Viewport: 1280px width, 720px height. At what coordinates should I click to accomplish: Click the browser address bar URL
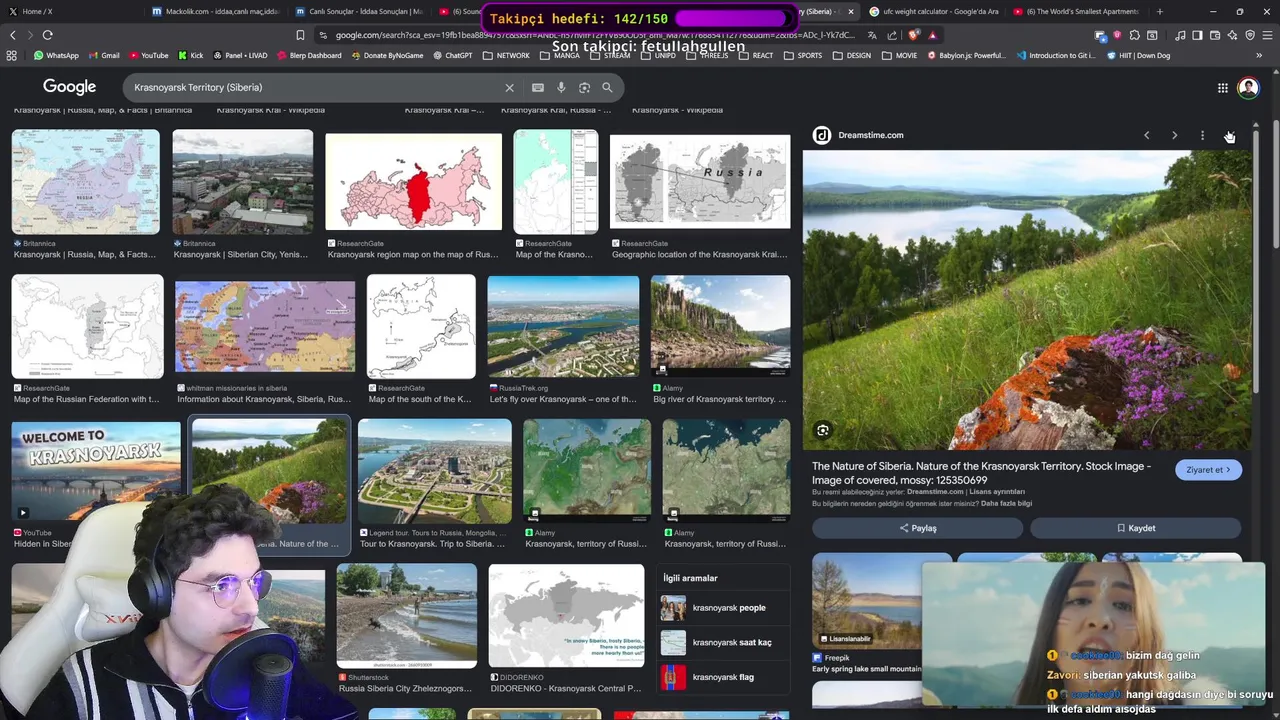point(595,35)
